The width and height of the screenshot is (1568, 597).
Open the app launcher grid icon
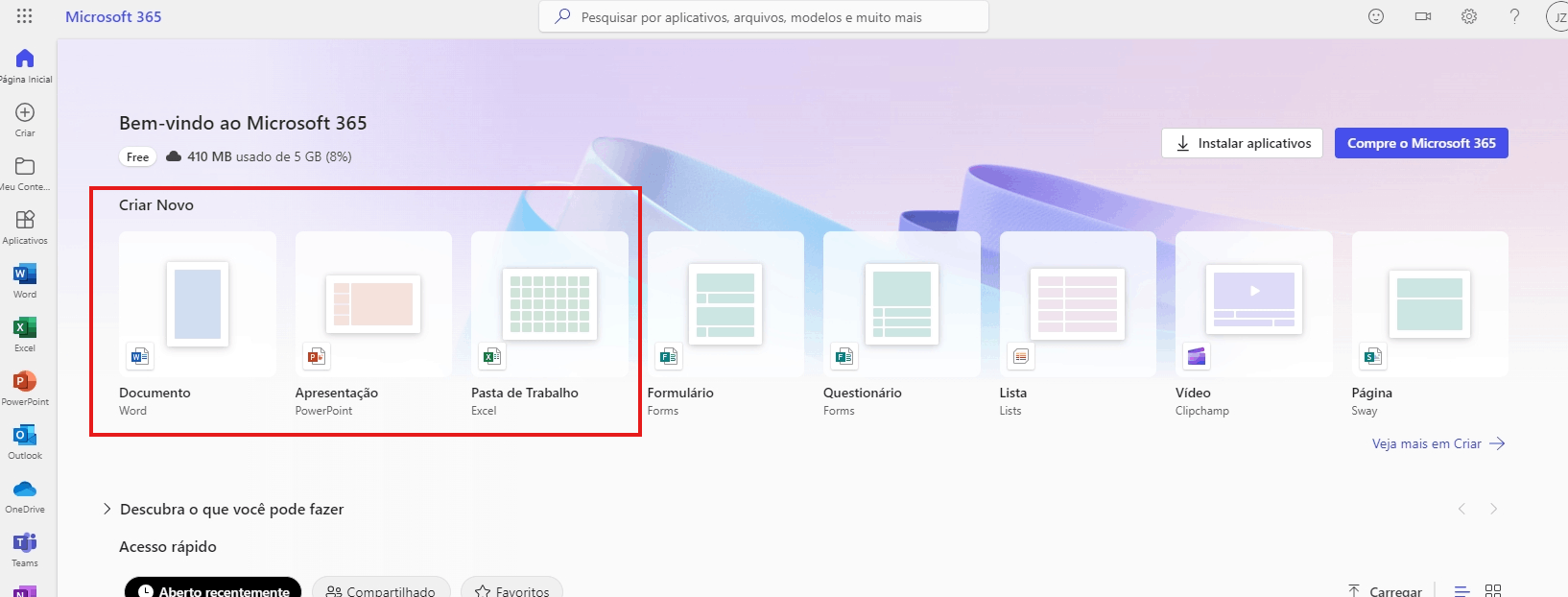pos(25,16)
